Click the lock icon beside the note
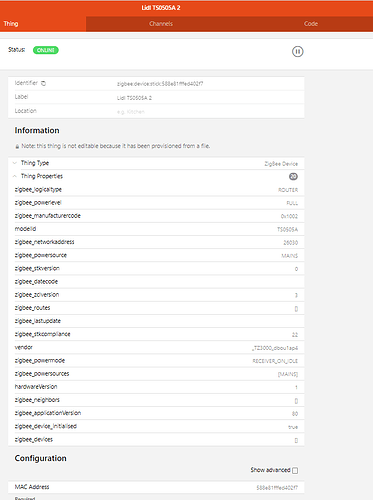This screenshot has height=500, width=373. coord(17,146)
